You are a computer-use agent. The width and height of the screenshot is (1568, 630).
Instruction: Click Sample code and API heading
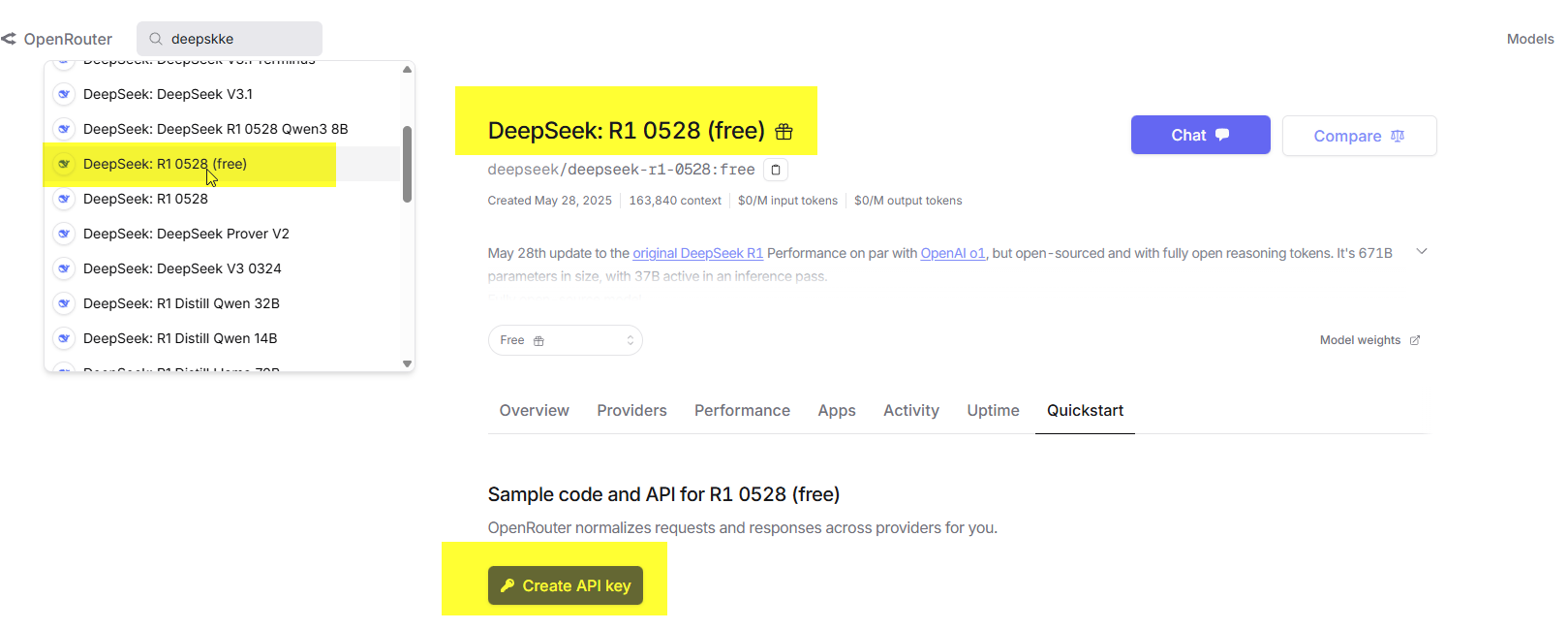click(663, 494)
